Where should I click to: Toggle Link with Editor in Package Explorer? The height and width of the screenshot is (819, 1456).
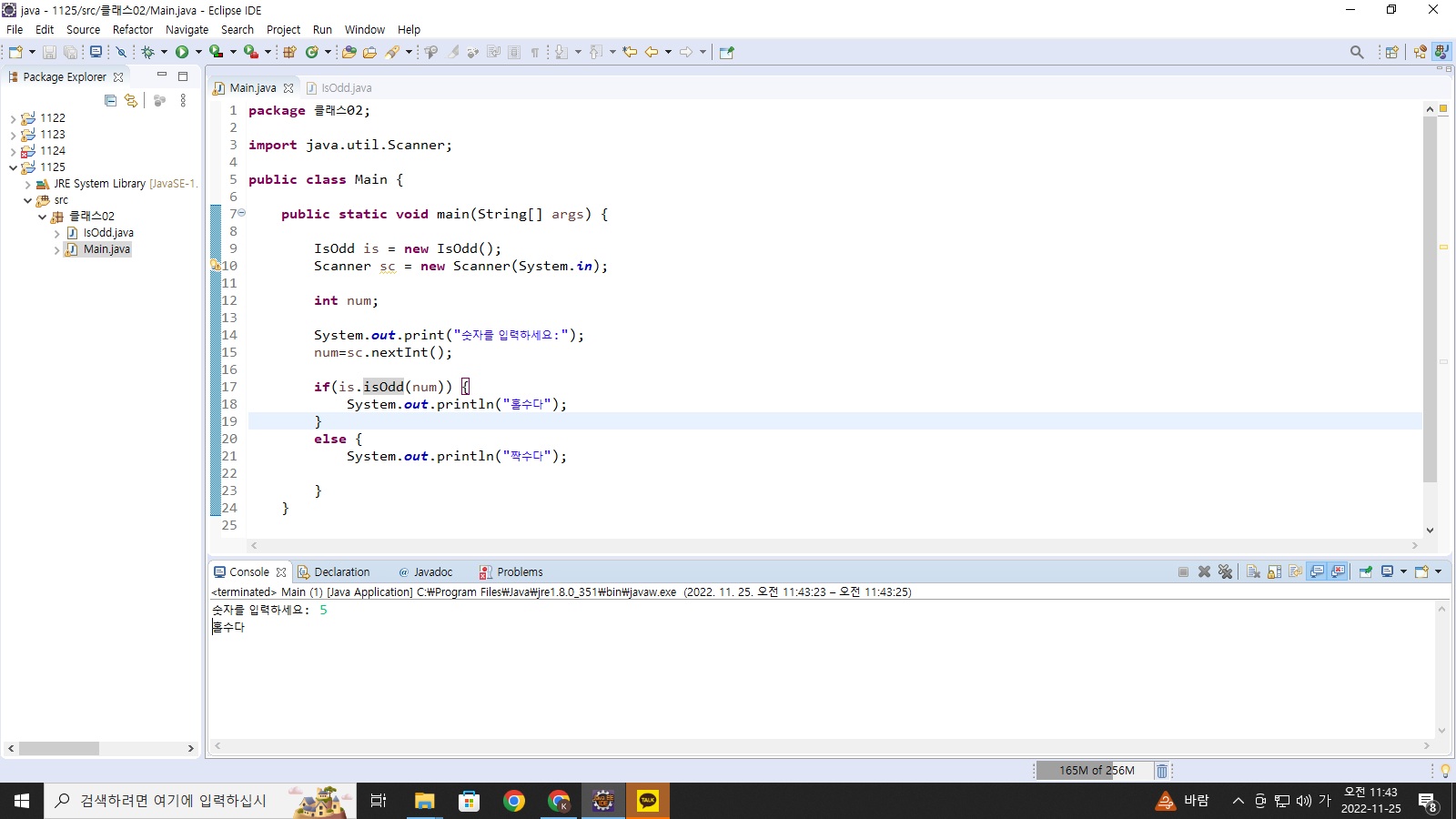click(x=131, y=100)
